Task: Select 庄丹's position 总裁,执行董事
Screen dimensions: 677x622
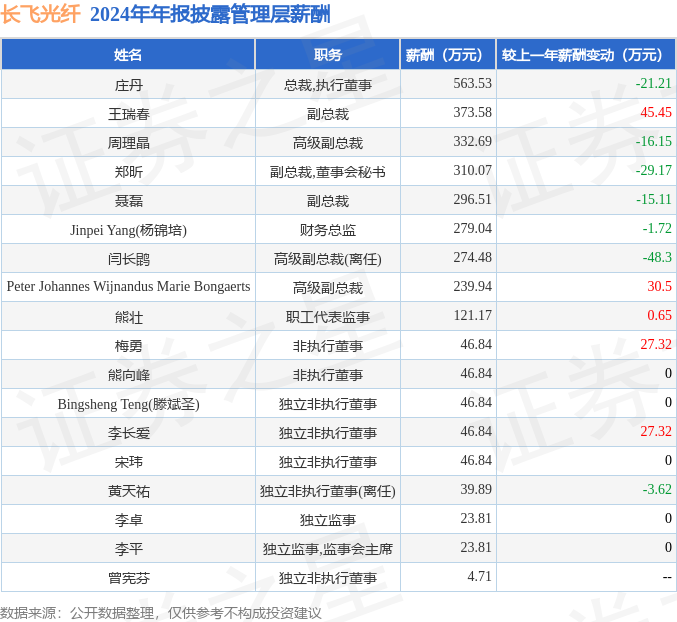Action: pos(328,85)
